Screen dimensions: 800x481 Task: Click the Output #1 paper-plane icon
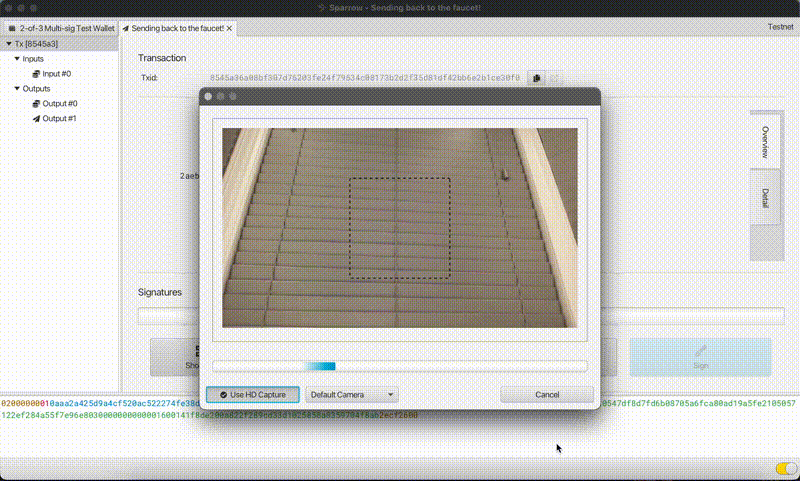(36, 119)
